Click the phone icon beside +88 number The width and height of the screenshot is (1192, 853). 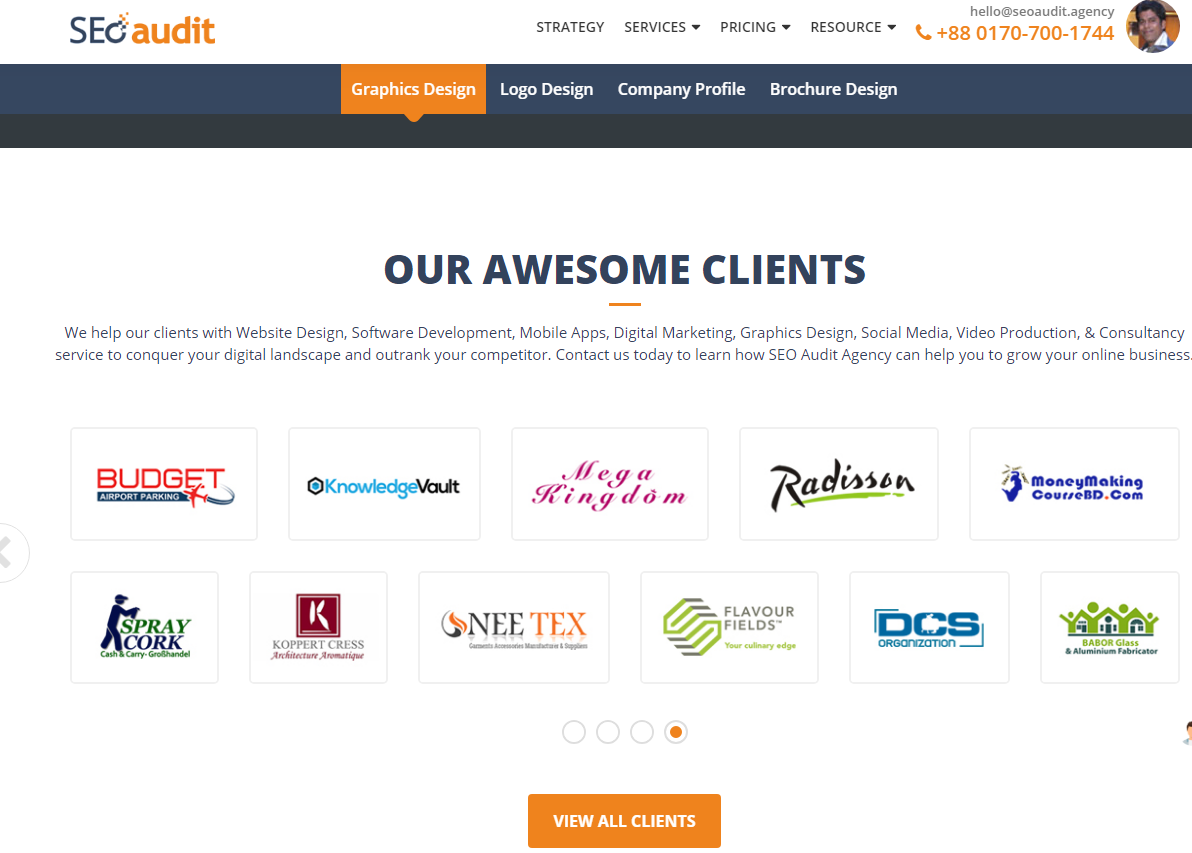coord(923,33)
